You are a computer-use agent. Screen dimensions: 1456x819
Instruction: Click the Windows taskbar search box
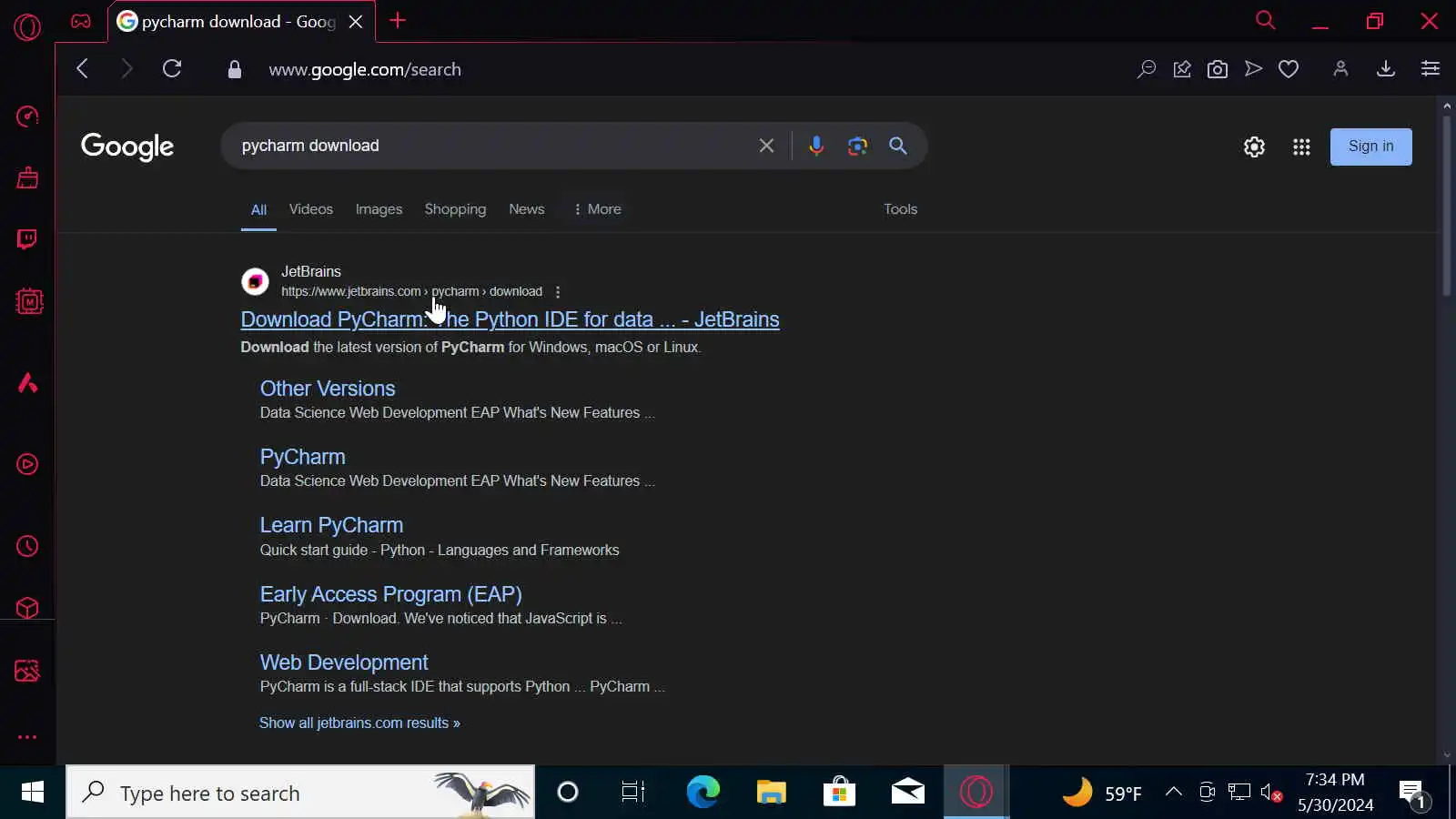click(300, 793)
